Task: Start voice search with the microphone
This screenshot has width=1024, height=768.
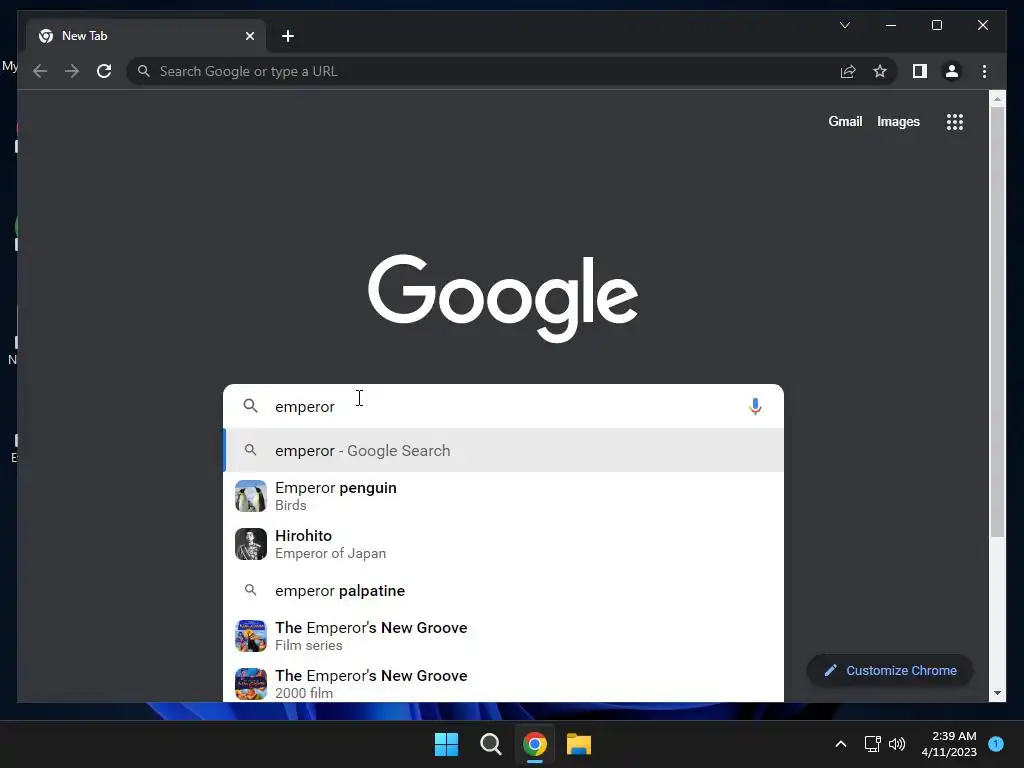Action: point(755,406)
